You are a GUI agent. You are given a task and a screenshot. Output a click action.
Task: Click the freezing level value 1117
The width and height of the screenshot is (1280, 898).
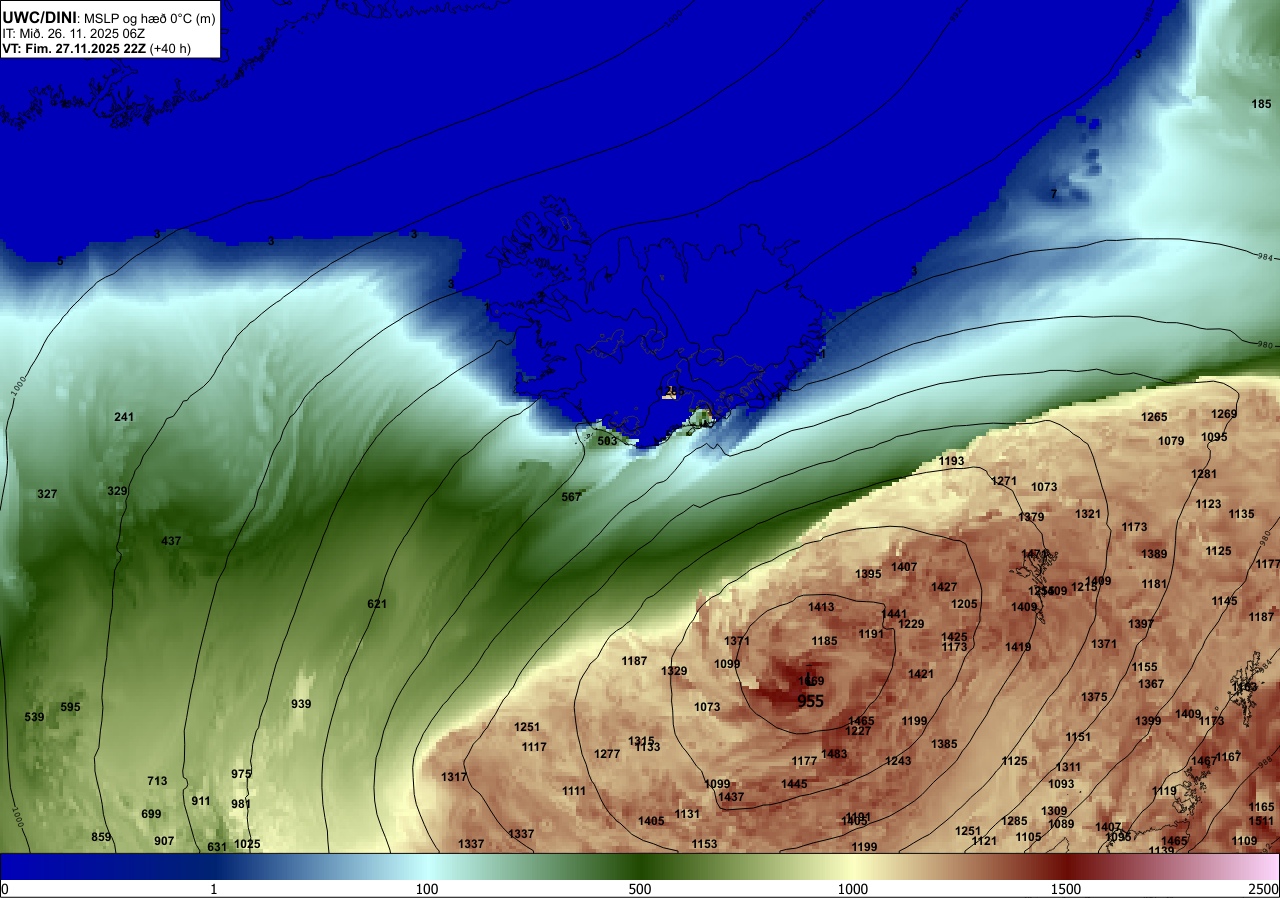(534, 747)
